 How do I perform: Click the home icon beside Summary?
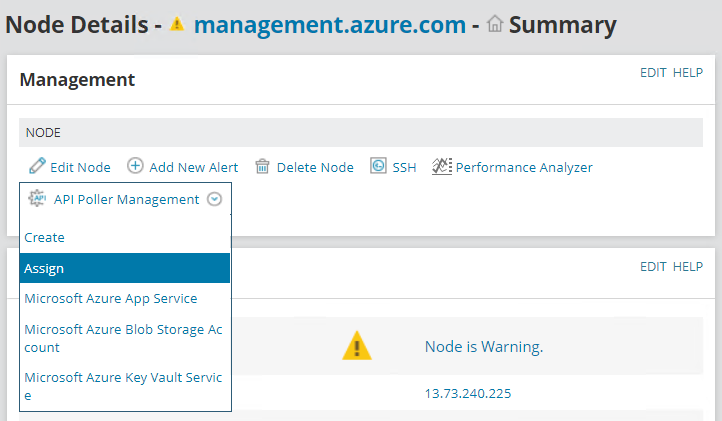pos(494,25)
